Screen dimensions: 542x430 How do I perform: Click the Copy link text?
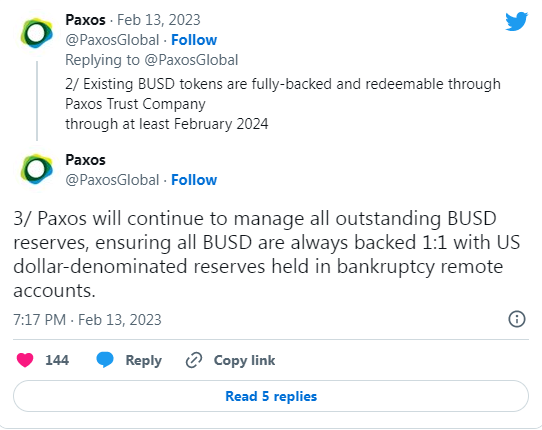pyautogui.click(x=244, y=361)
